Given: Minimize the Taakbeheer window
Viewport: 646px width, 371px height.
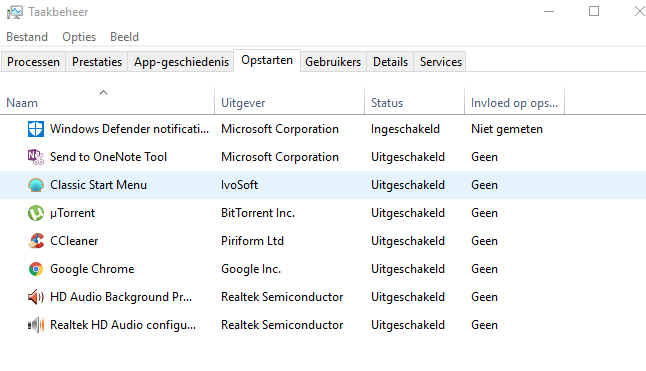Looking at the screenshot, I should point(549,12).
